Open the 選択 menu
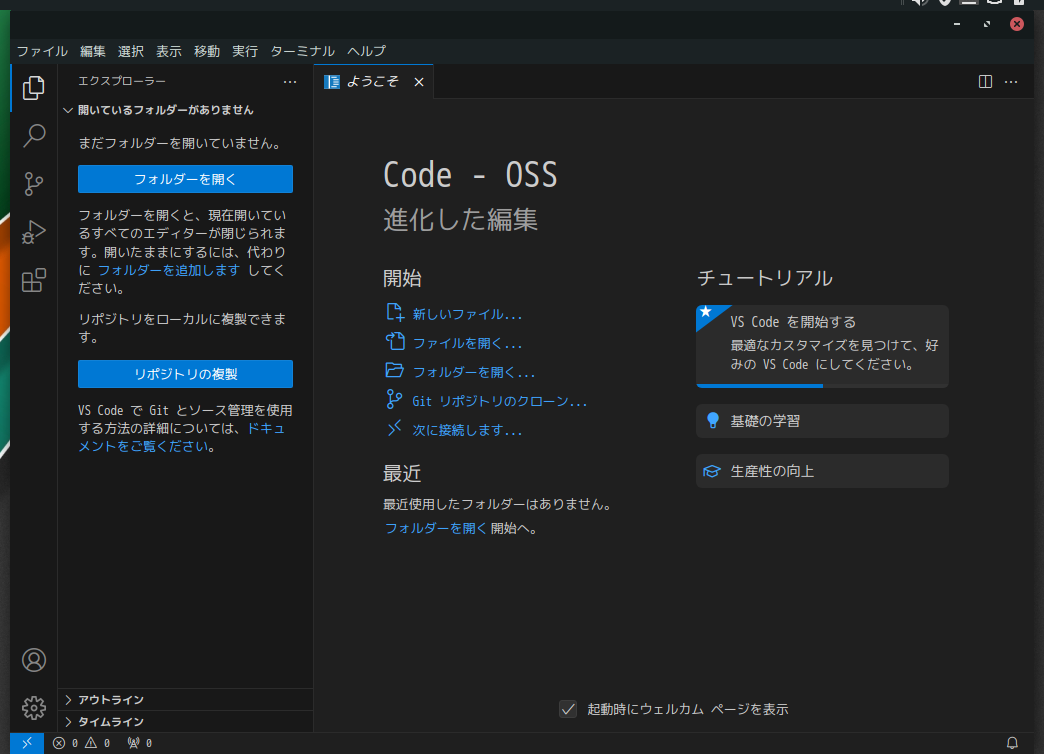The width and height of the screenshot is (1044, 754). click(130, 51)
